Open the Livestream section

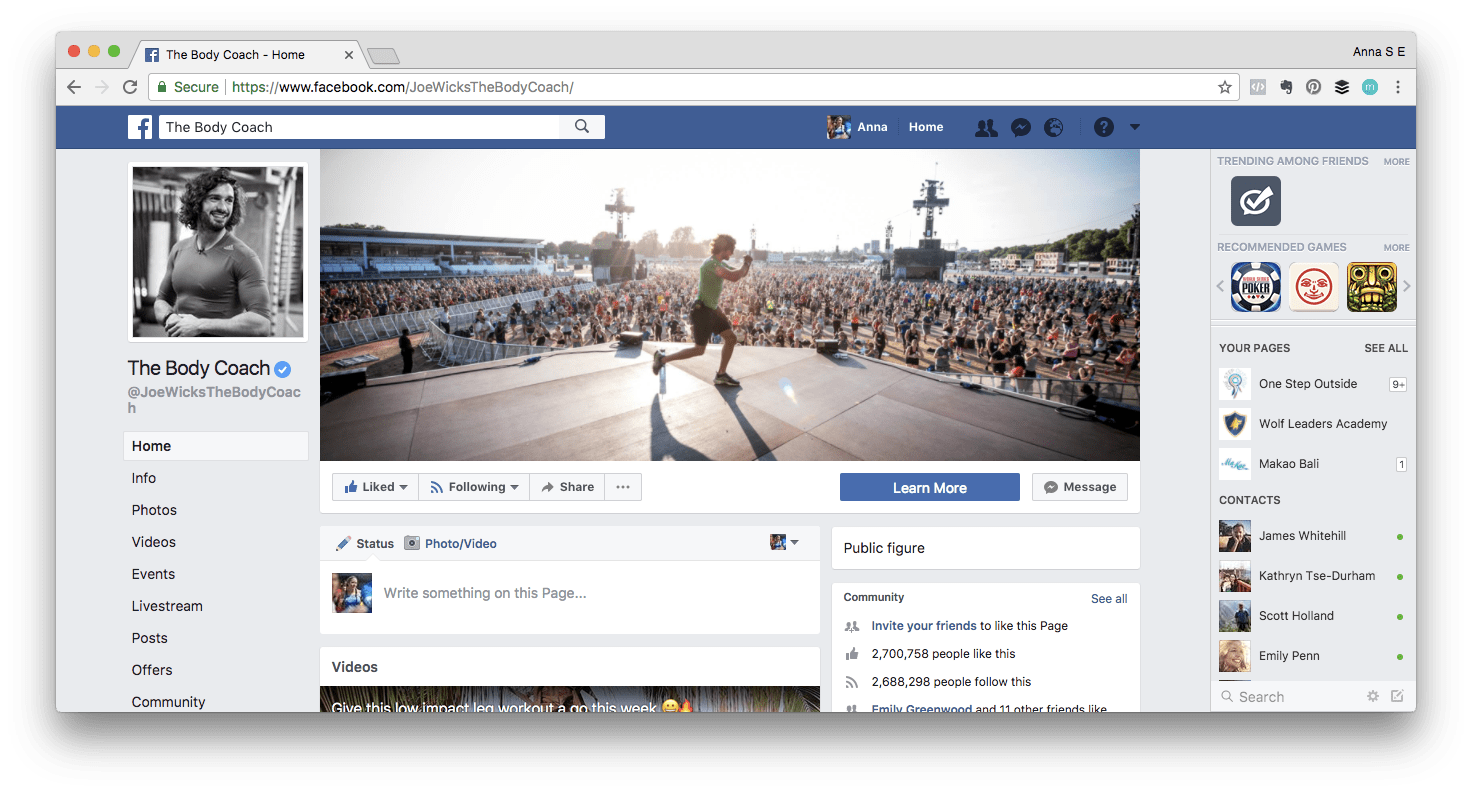[167, 606]
